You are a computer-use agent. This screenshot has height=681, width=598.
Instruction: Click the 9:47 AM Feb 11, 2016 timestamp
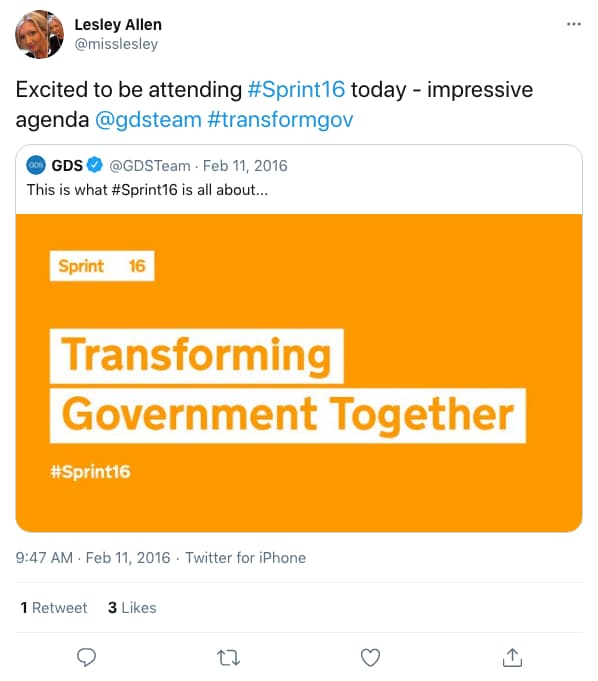pyautogui.click(x=93, y=558)
